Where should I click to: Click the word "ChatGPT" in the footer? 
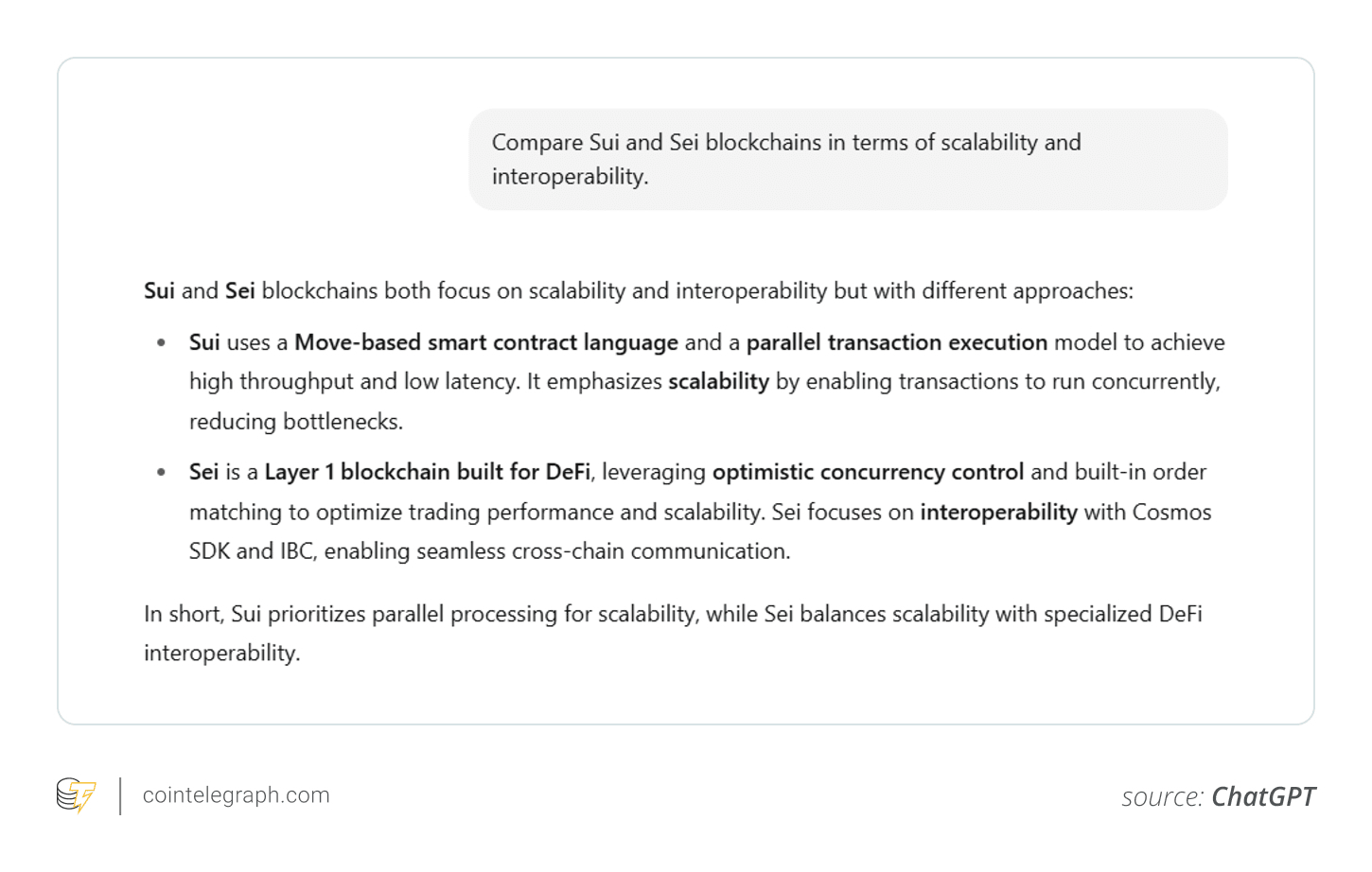[x=1263, y=797]
